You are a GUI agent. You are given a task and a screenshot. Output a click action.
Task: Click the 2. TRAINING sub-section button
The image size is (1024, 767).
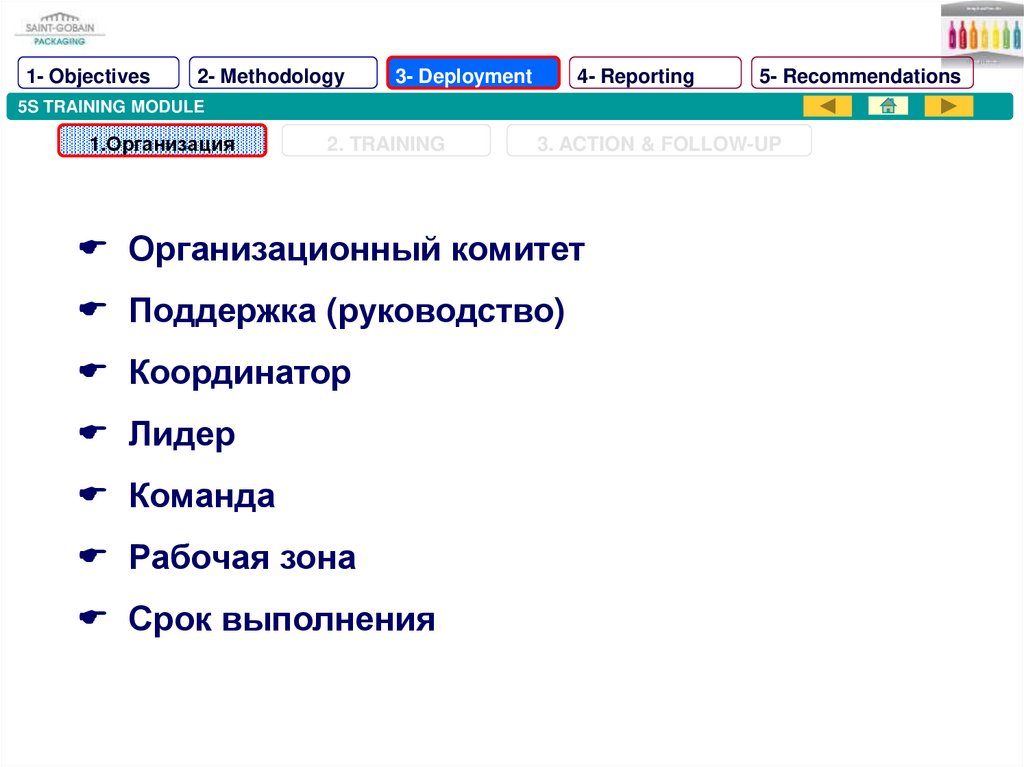(x=386, y=143)
